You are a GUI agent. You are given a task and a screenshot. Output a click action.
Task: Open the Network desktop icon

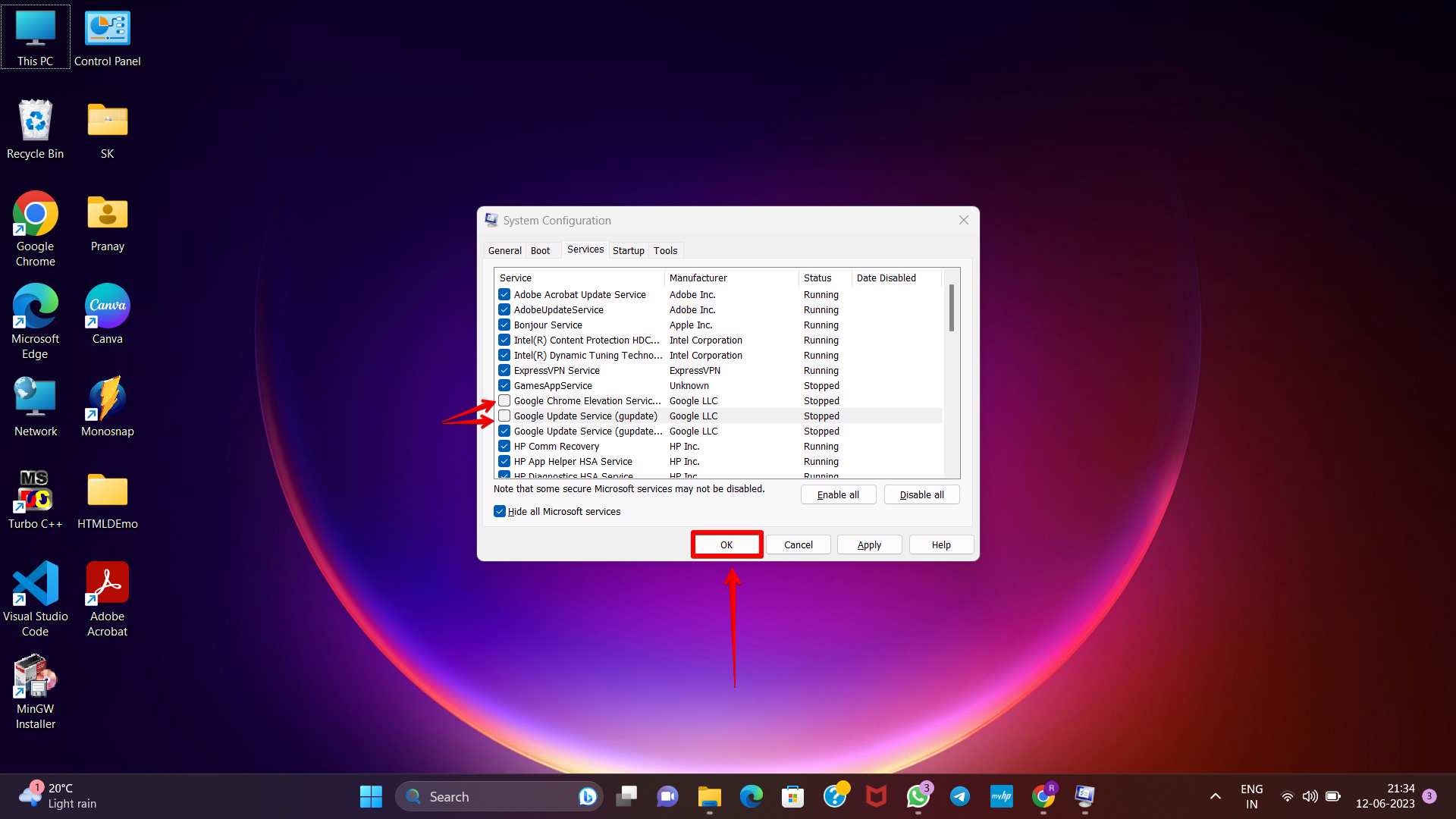pos(36,407)
